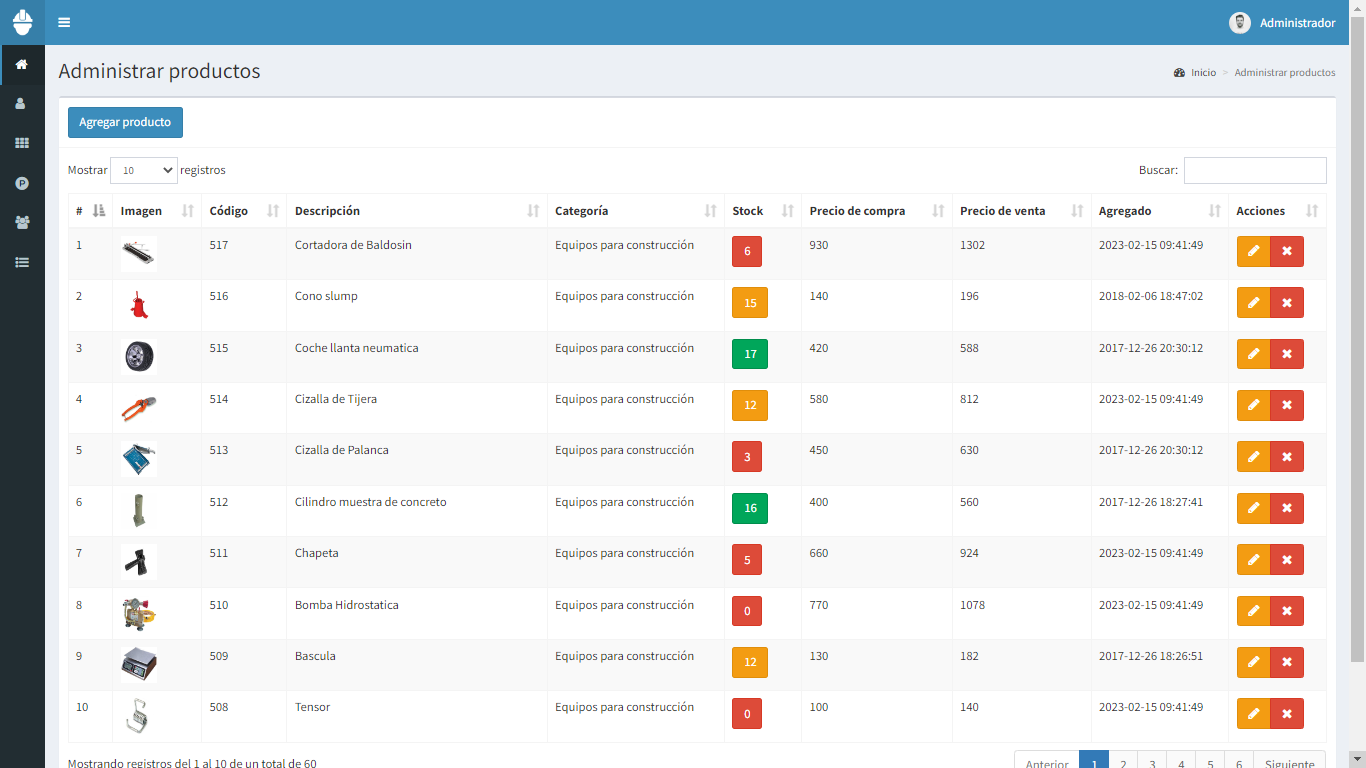Click the home icon in sidebar
This screenshot has height=768, width=1366.
coord(22,65)
